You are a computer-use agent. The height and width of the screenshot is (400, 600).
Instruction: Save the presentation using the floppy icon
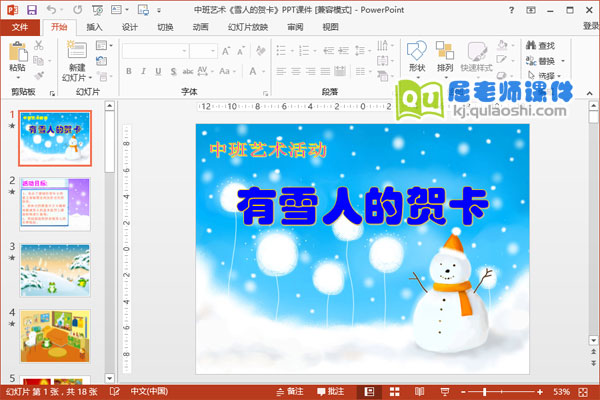32,10
